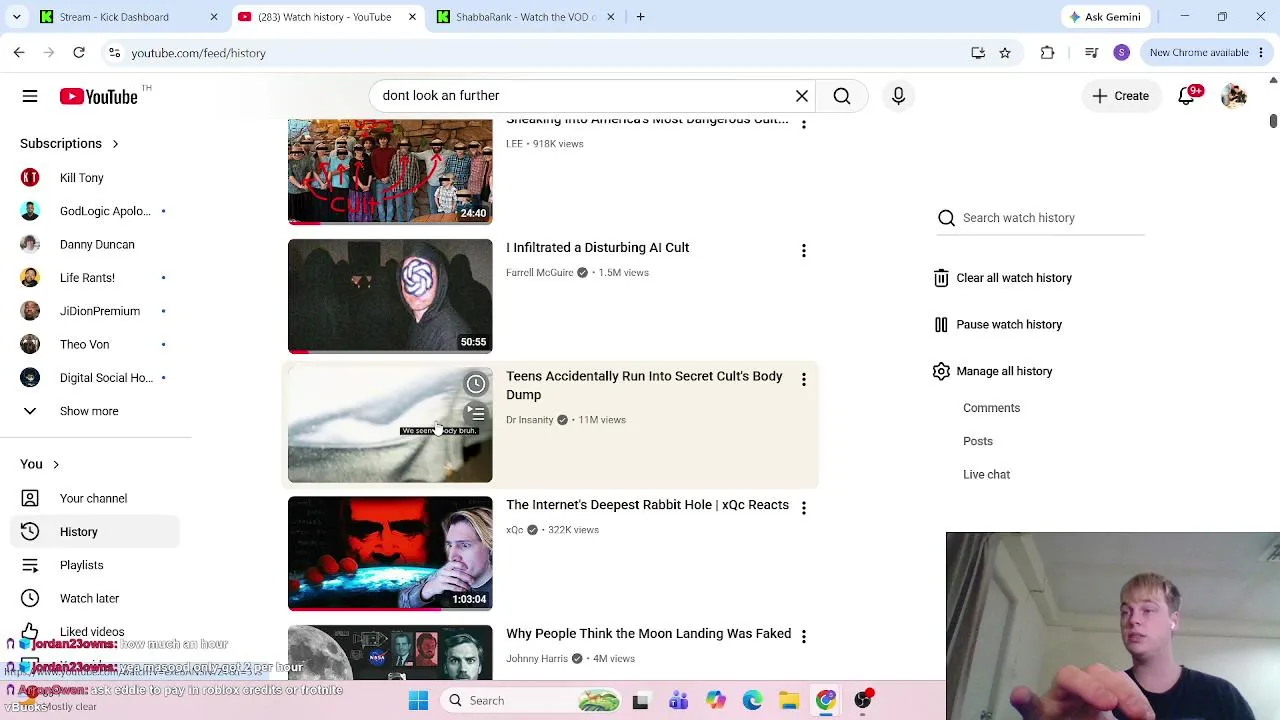Open Manage all history

[x=993, y=371]
